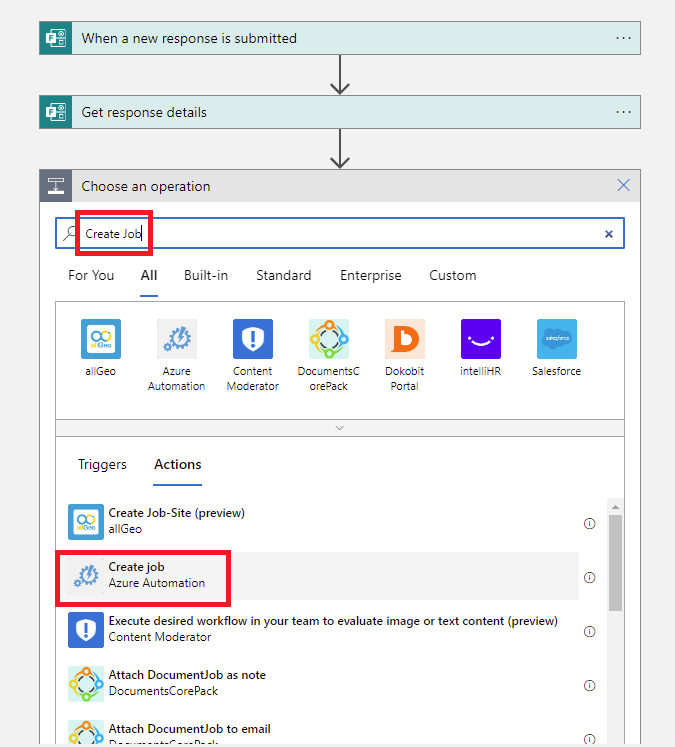Switch to the For You tab

point(91,275)
